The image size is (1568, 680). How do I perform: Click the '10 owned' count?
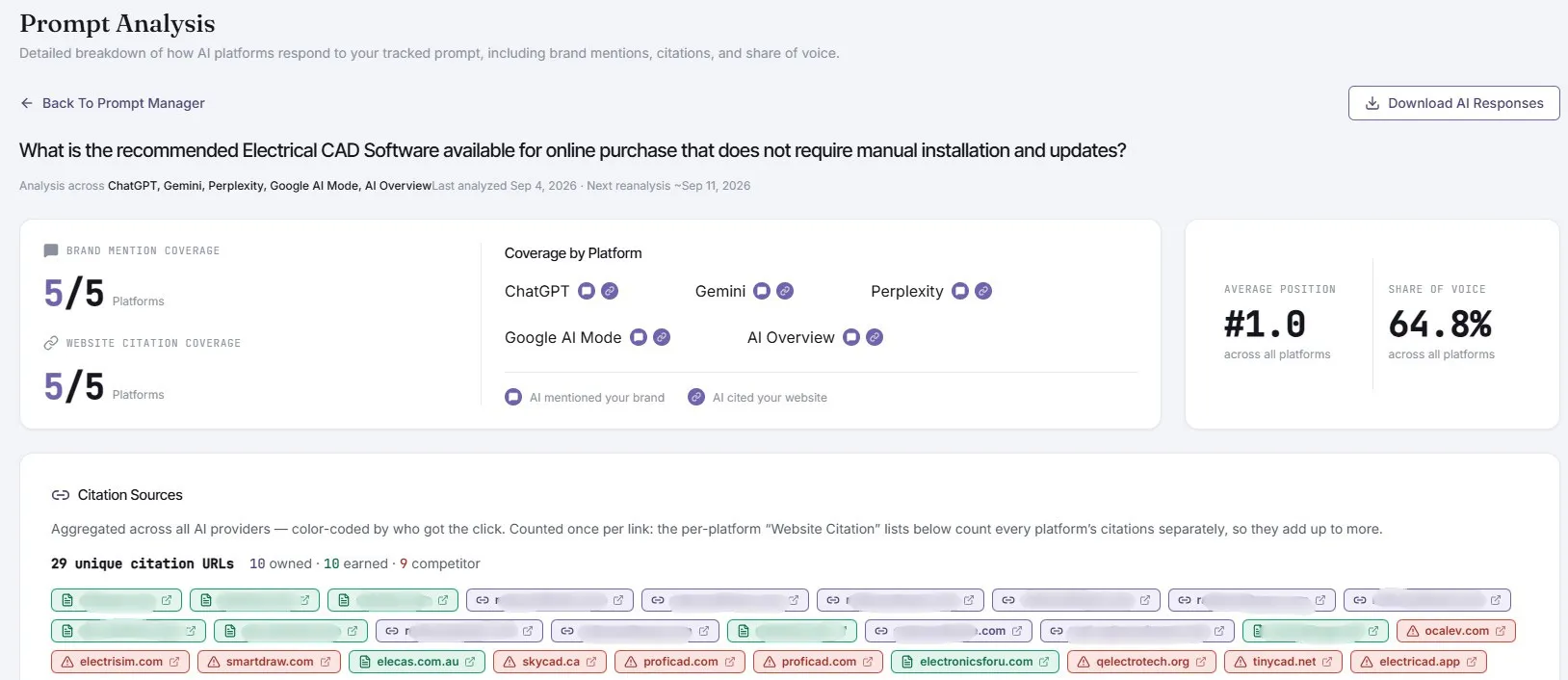click(280, 563)
